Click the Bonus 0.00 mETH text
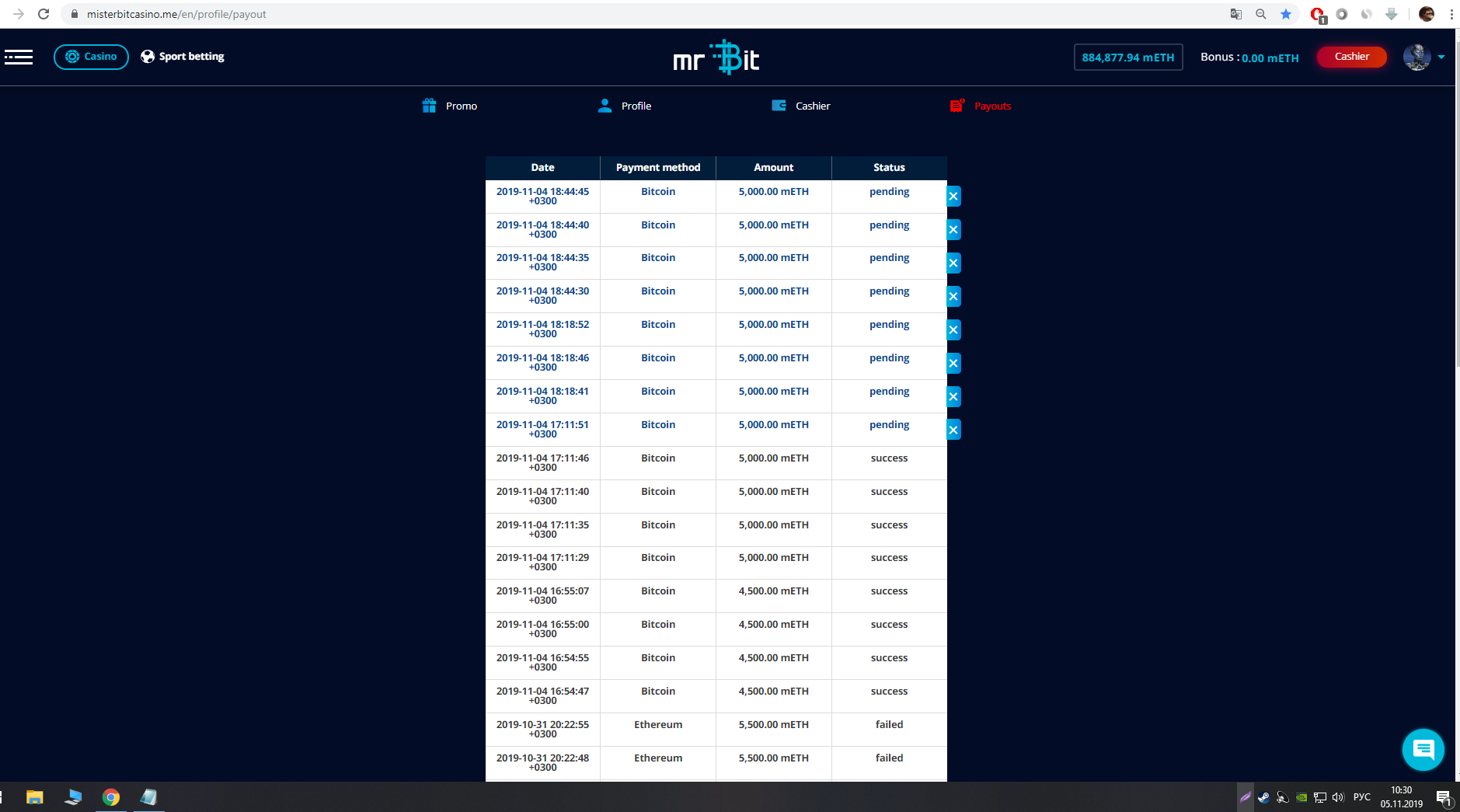 coord(1249,58)
